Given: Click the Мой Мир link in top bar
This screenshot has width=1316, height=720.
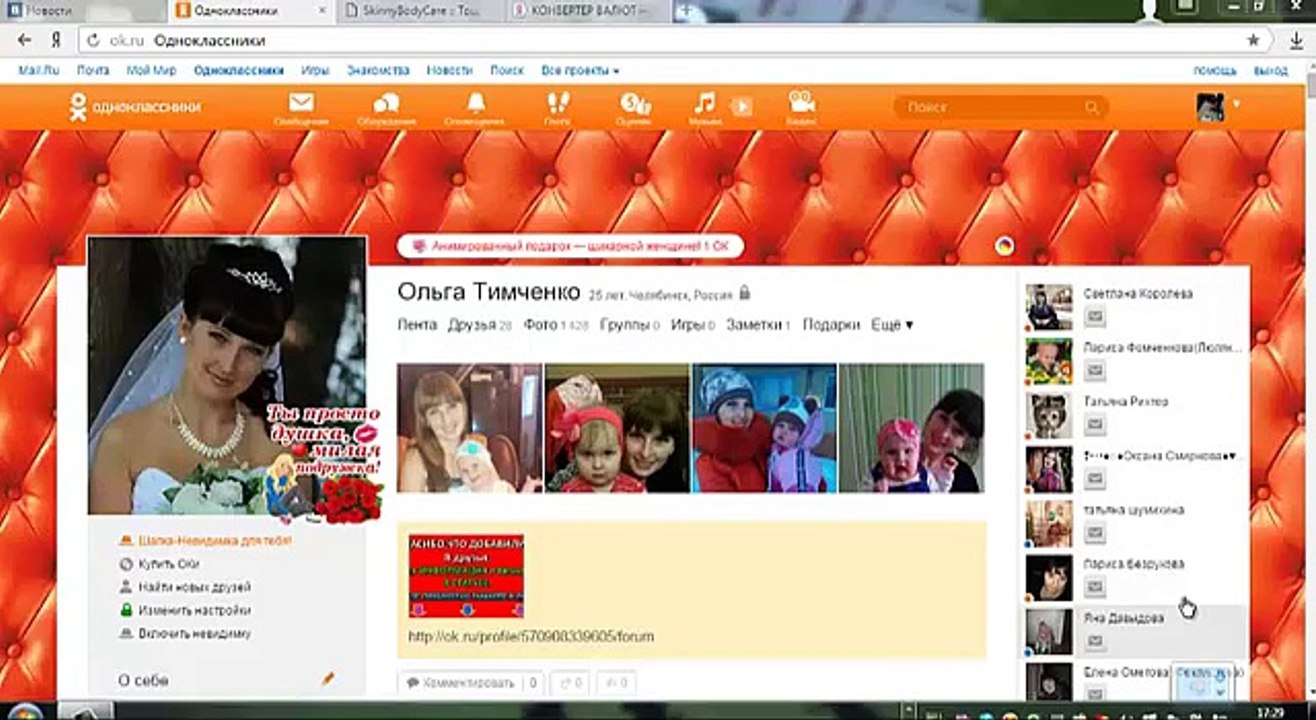Looking at the screenshot, I should 151,71.
